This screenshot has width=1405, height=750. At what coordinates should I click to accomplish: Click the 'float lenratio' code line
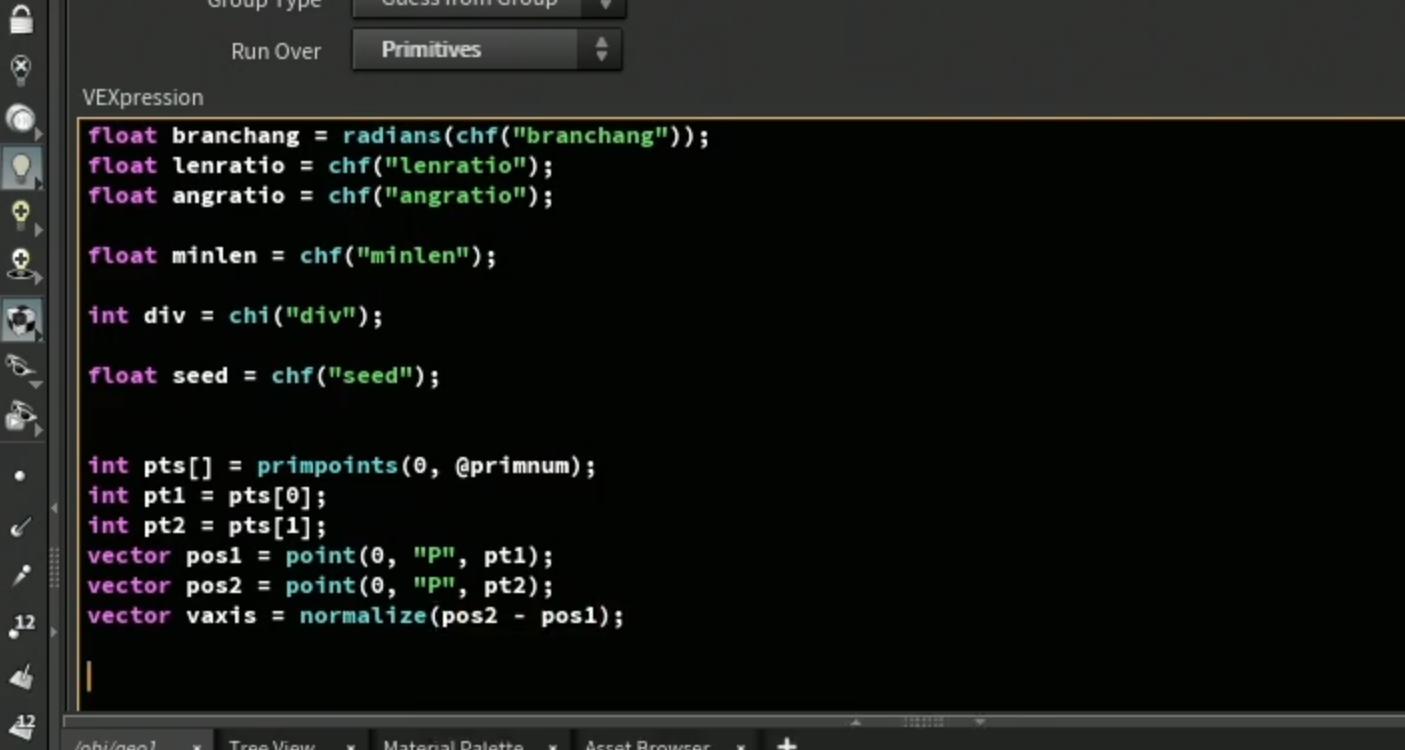coord(320,165)
